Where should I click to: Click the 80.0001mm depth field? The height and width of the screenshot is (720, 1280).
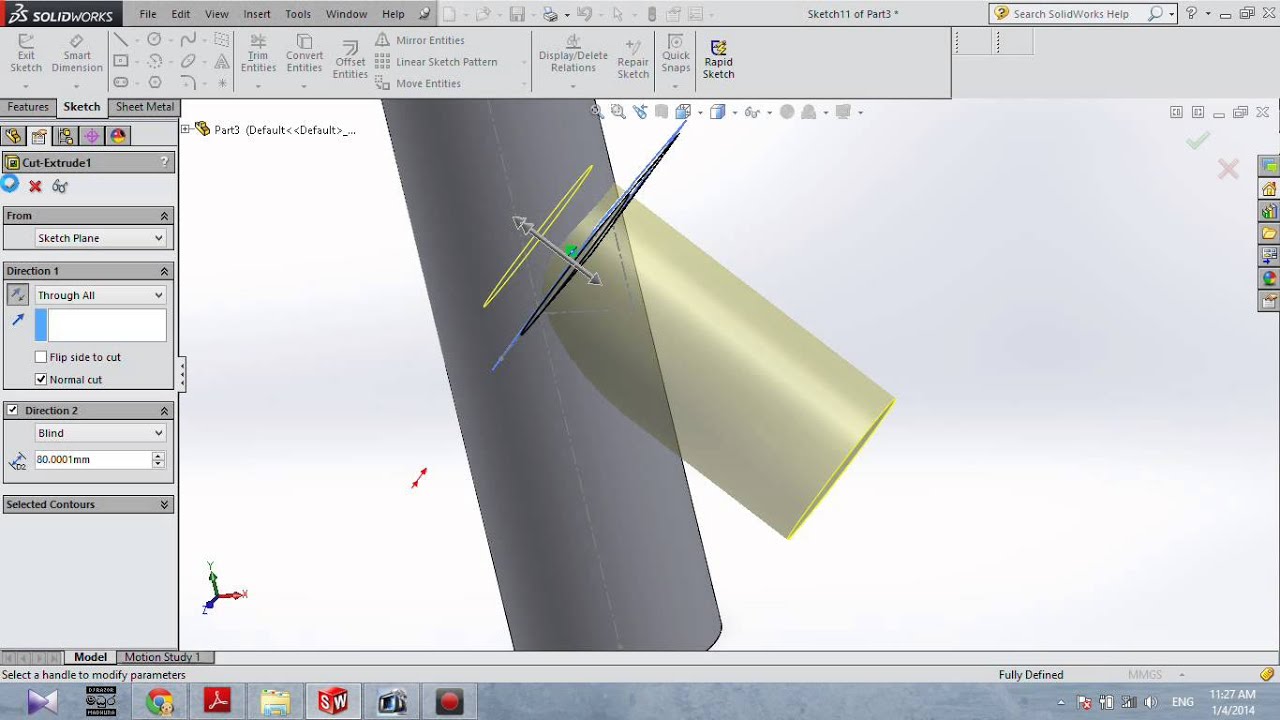click(x=92, y=459)
